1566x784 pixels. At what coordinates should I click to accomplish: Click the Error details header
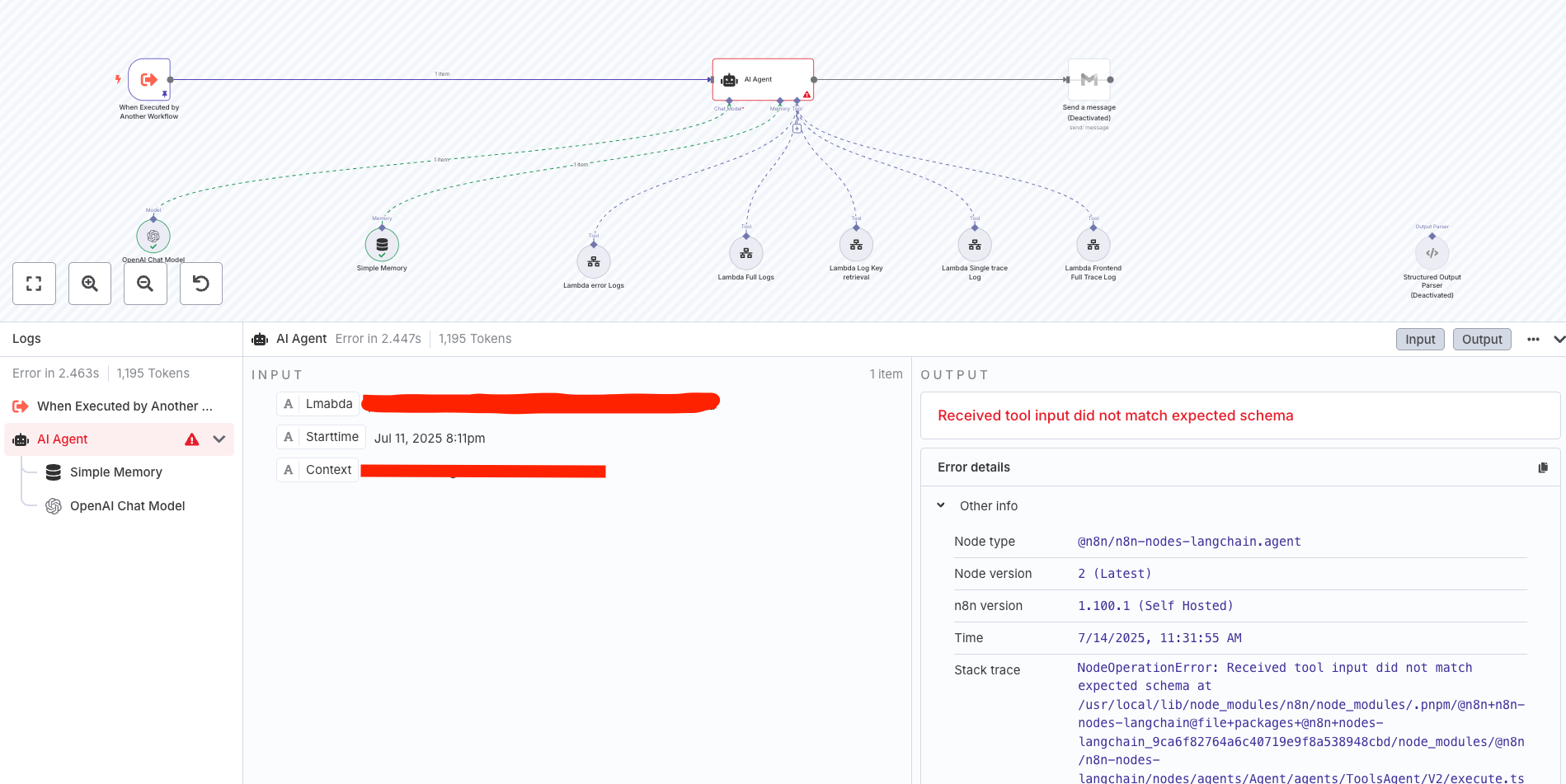974,467
